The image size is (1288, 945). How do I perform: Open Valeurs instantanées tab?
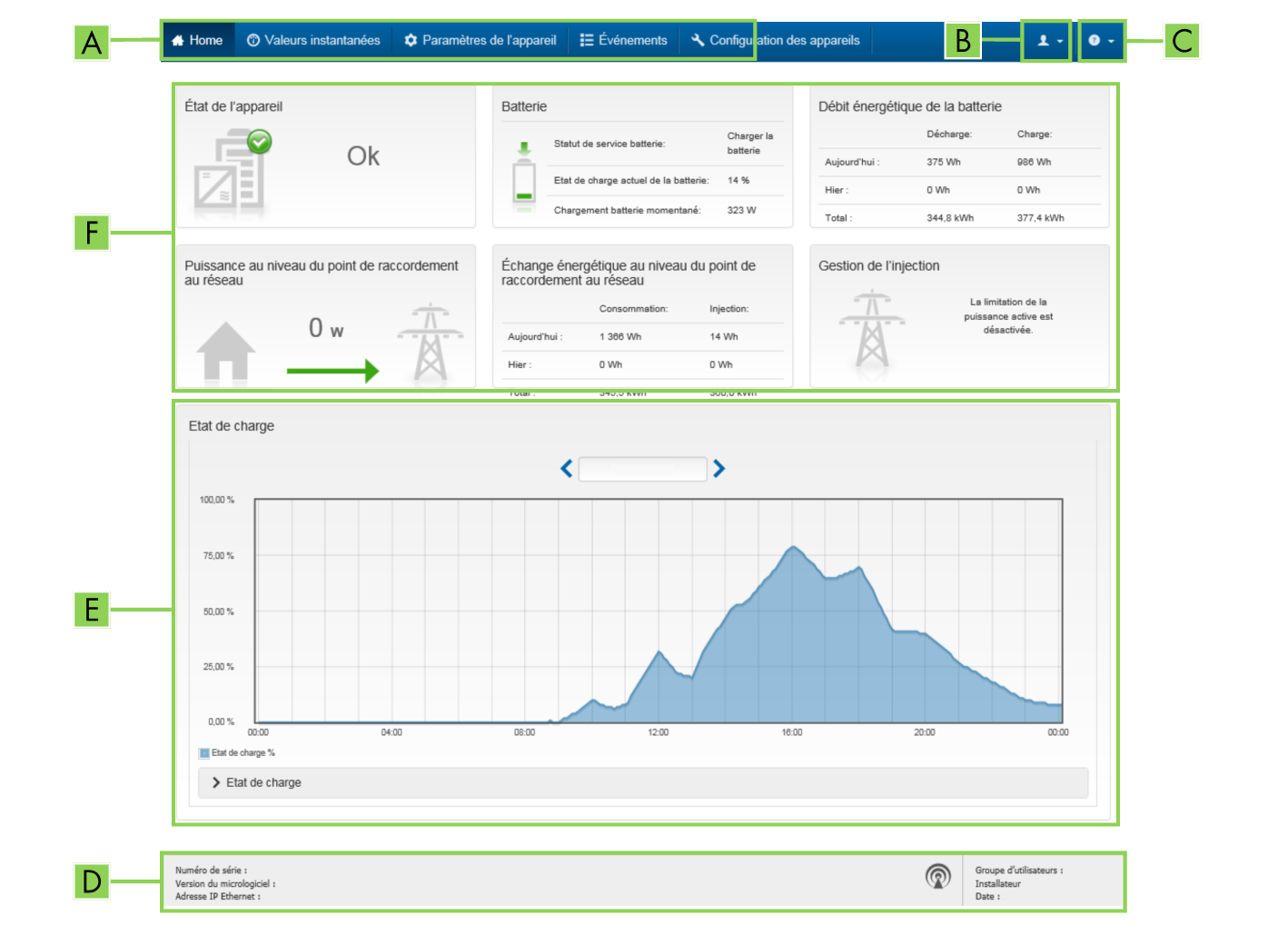pyautogui.click(x=313, y=40)
